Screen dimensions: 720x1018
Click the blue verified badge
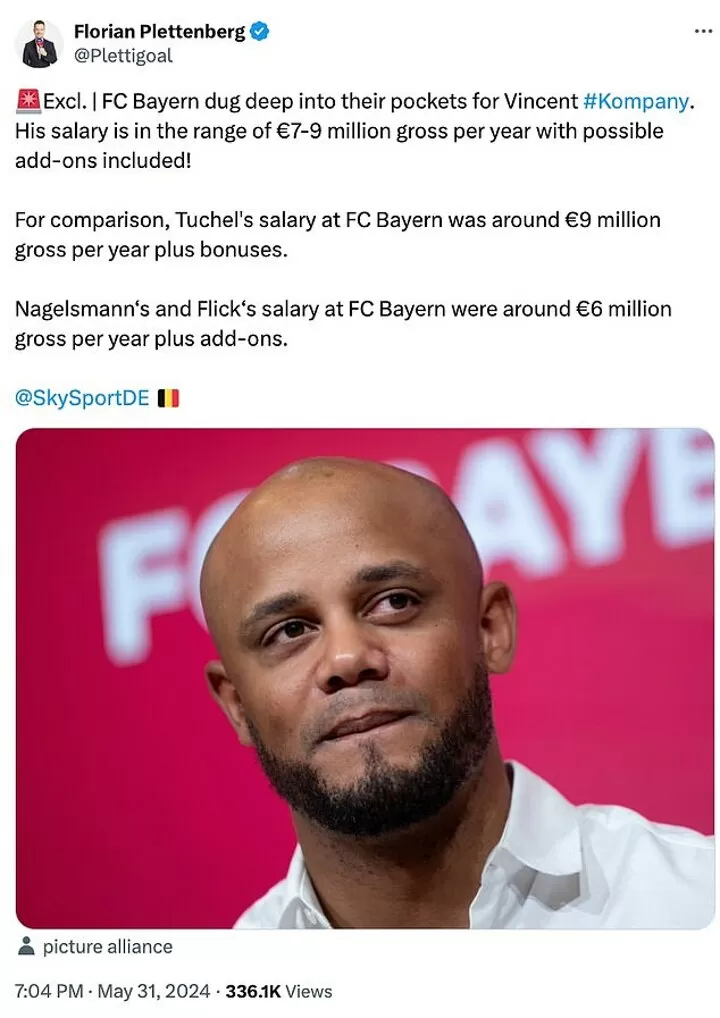point(259,32)
